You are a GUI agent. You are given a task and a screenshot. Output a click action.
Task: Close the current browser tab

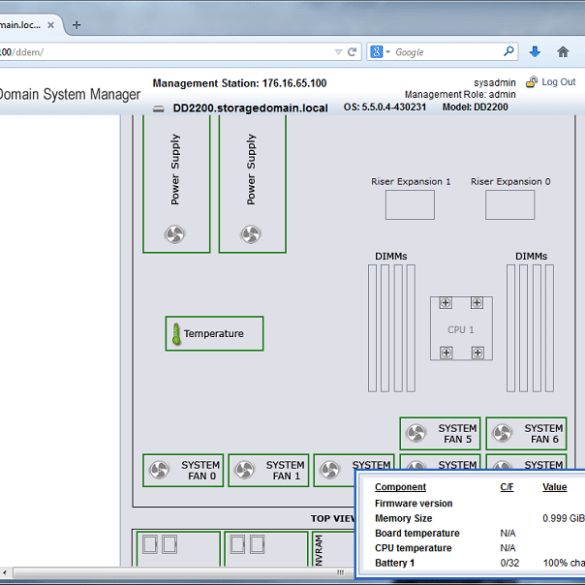click(51, 25)
